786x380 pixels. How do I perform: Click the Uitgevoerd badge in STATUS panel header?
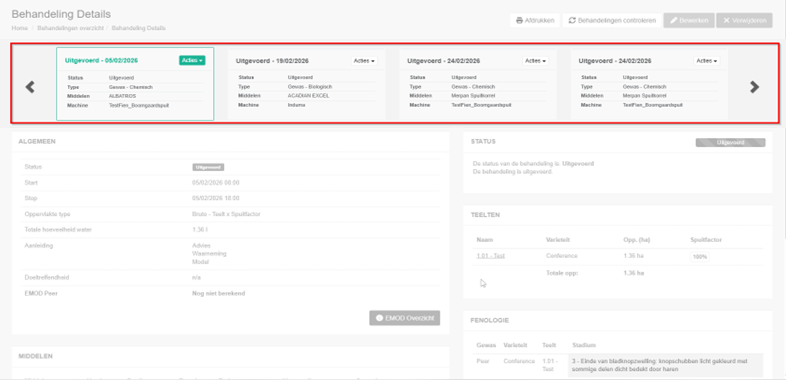730,142
